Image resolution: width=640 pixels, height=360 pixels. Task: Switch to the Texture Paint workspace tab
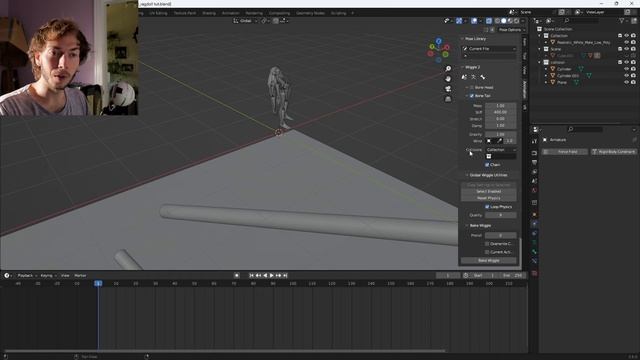[x=185, y=13]
